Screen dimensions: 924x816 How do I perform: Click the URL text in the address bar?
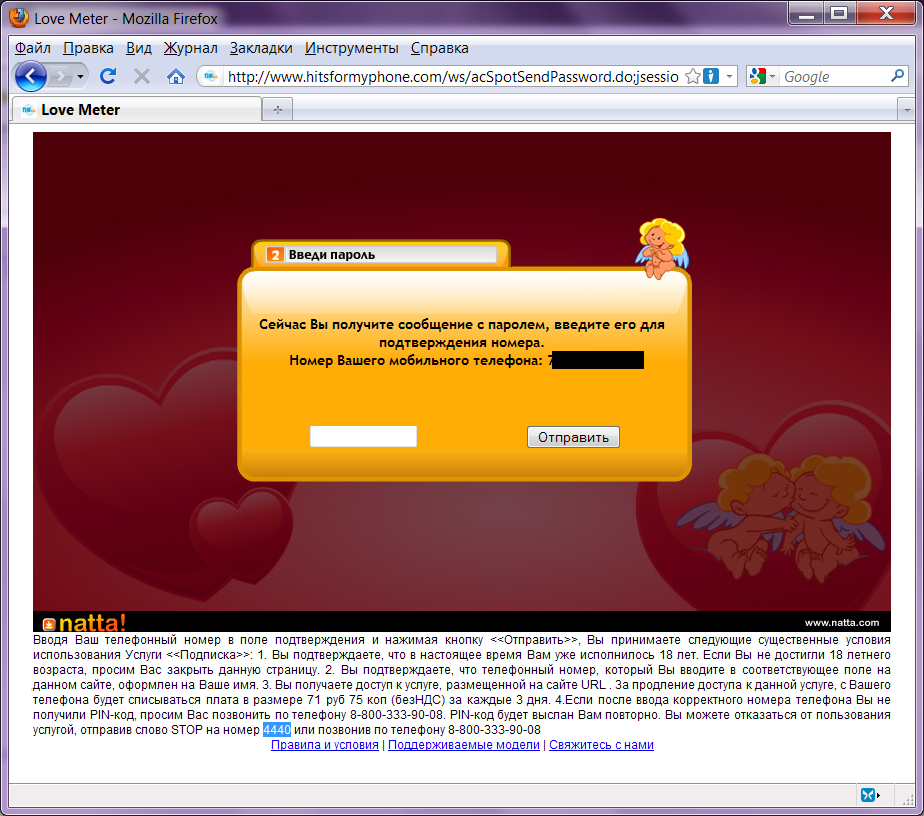453,77
